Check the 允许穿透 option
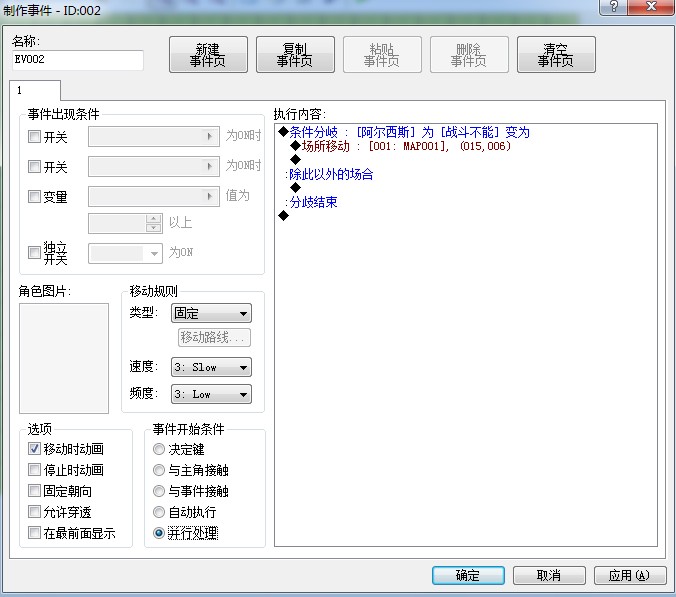The image size is (676, 597). [x=34, y=512]
